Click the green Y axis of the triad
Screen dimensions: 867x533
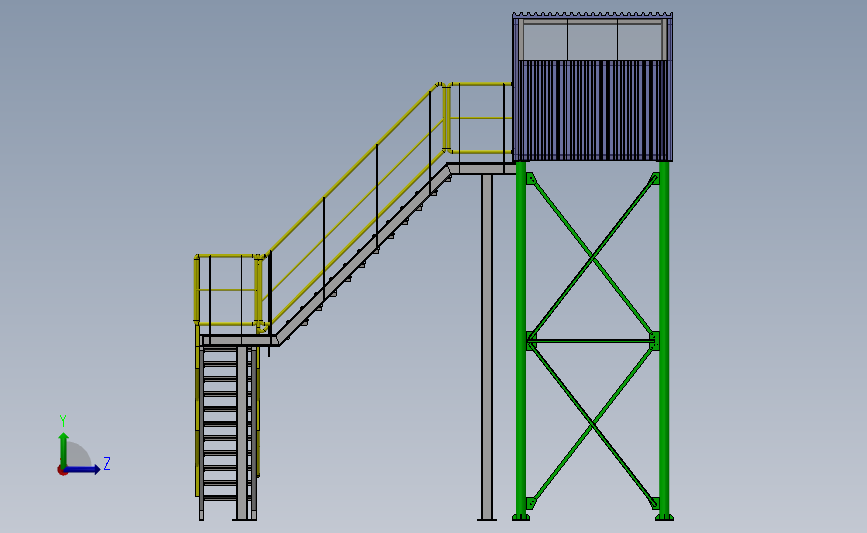(x=64, y=451)
